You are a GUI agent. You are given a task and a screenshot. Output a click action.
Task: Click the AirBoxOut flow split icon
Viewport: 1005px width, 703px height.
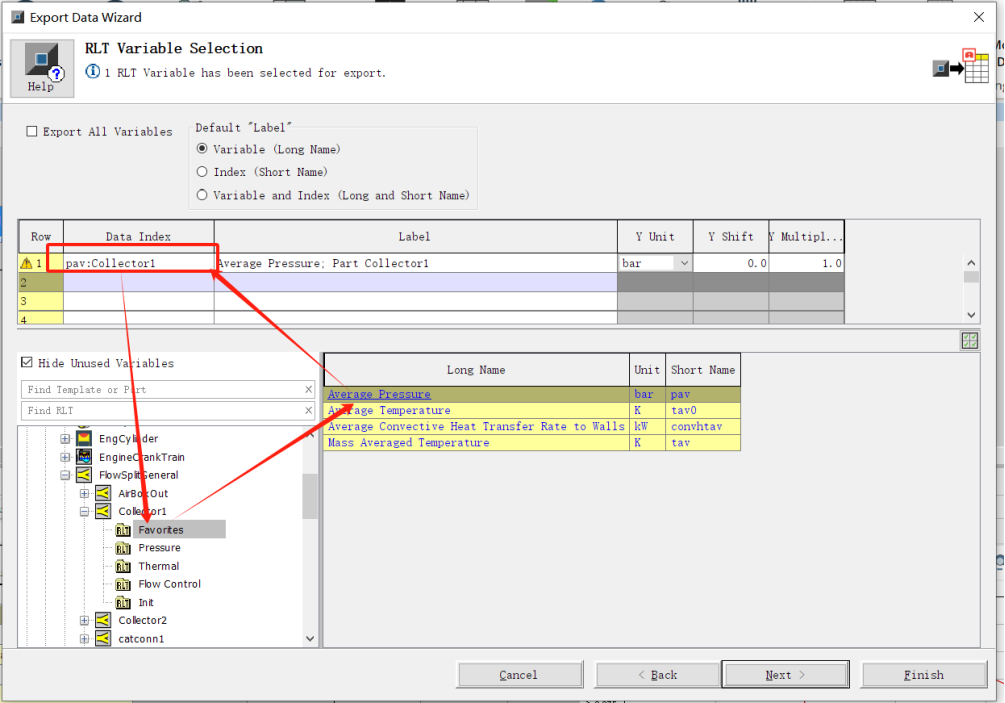pos(103,493)
